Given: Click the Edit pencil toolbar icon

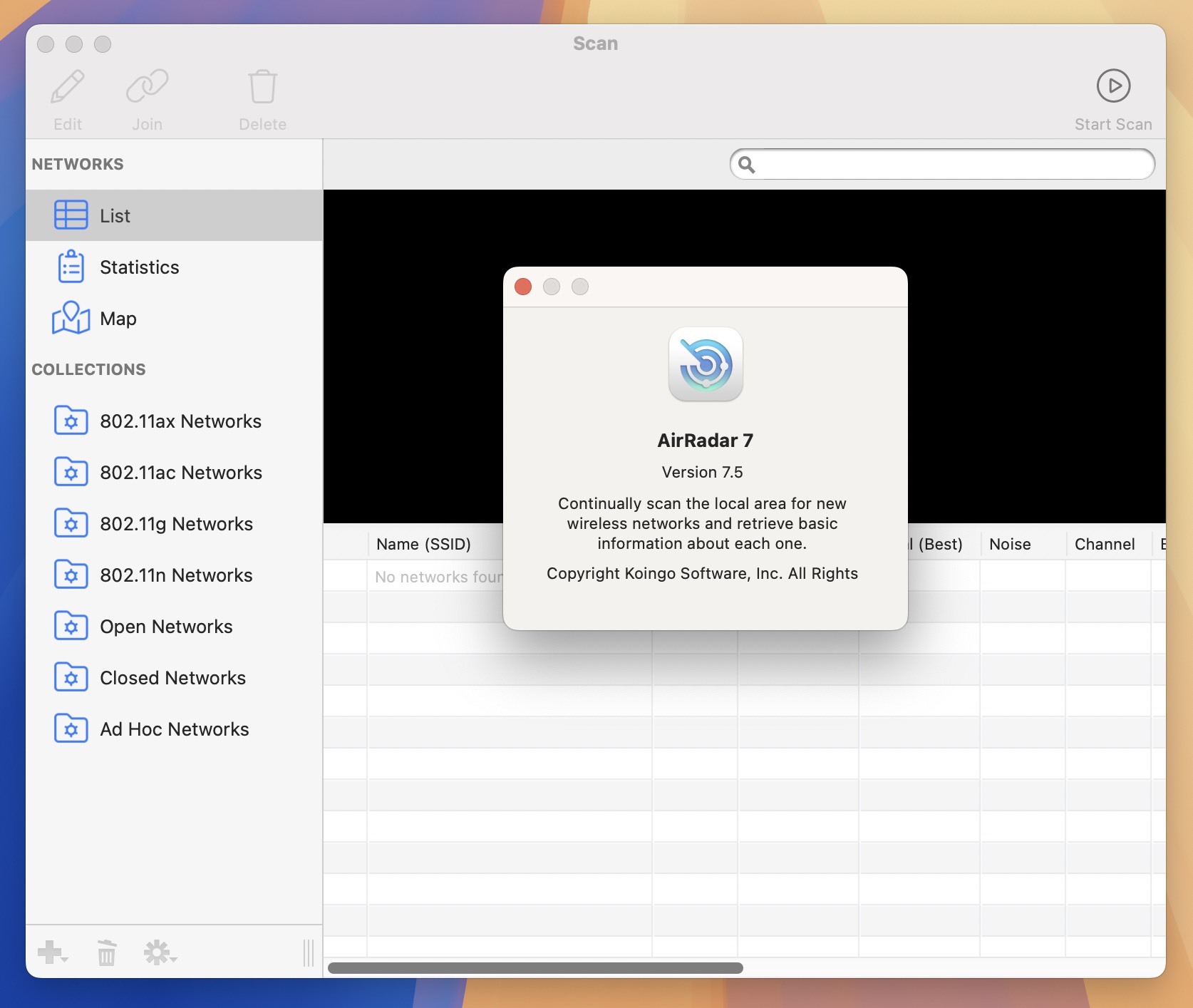Looking at the screenshot, I should (x=68, y=86).
